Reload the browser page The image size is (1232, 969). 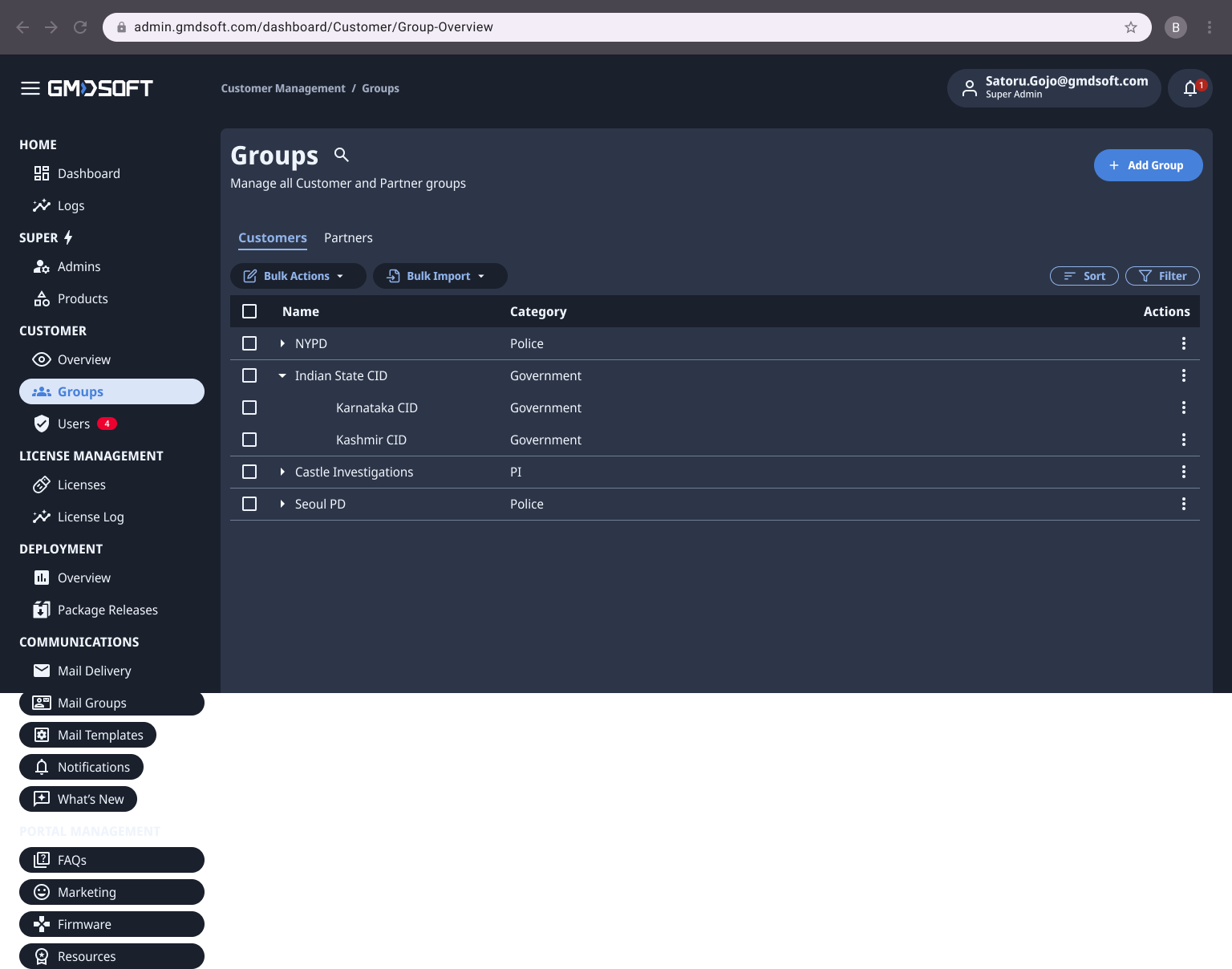coord(80,27)
